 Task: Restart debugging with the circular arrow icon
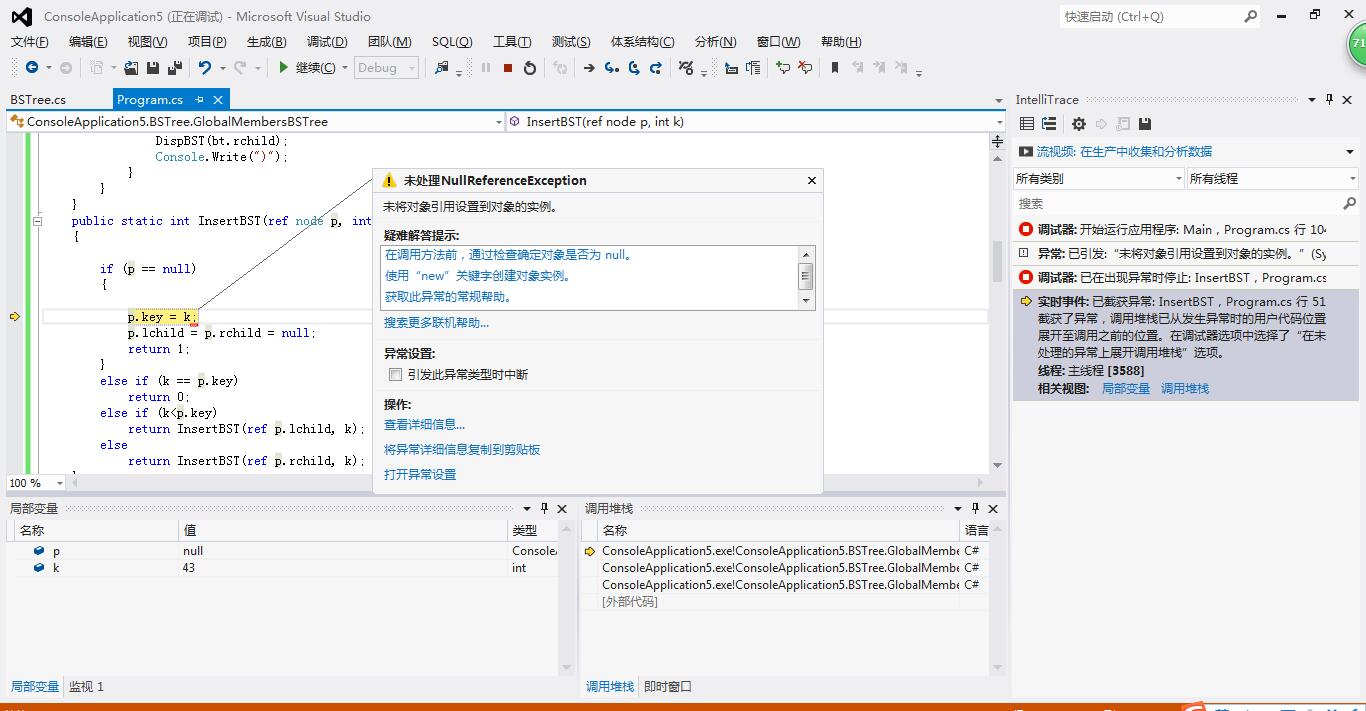pos(530,68)
